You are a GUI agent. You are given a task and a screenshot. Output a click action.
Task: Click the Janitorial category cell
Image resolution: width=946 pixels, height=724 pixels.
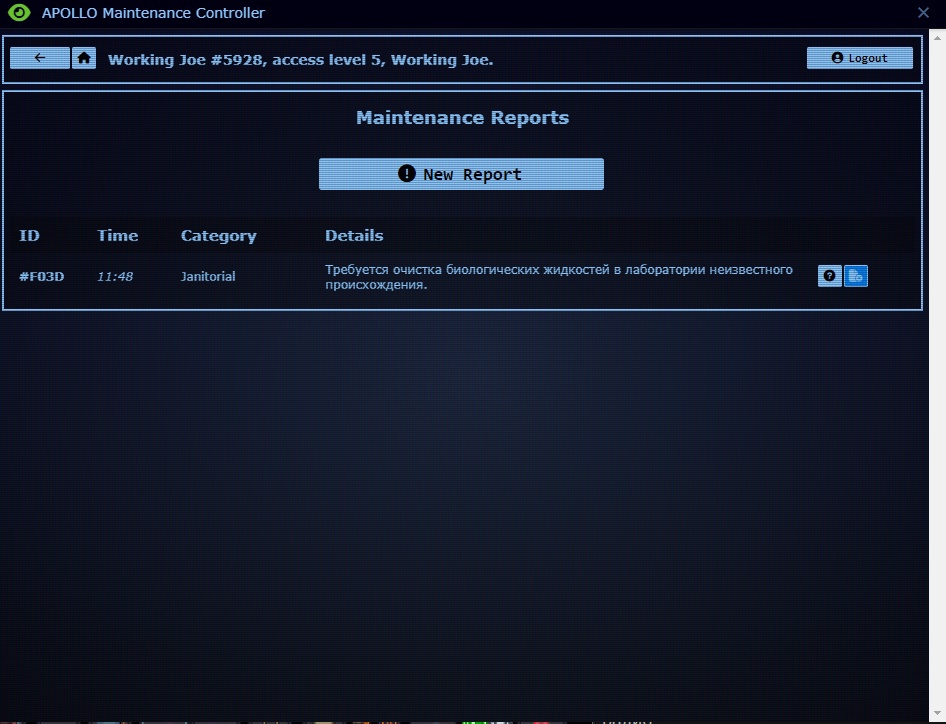pos(208,276)
